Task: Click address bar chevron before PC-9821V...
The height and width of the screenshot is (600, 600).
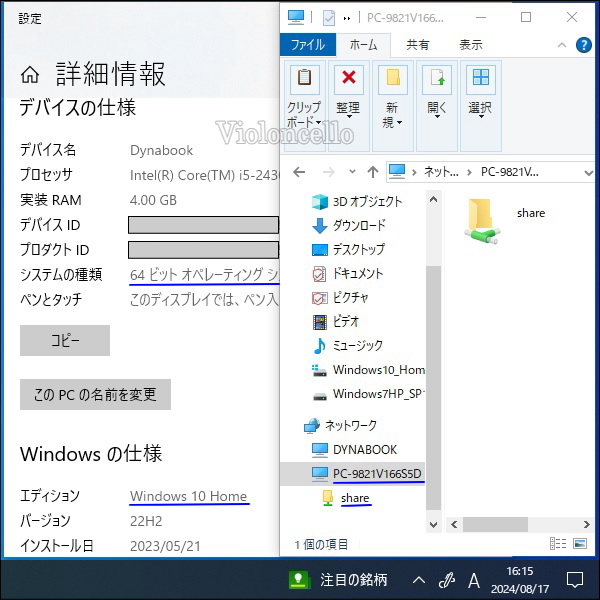Action: (470, 173)
